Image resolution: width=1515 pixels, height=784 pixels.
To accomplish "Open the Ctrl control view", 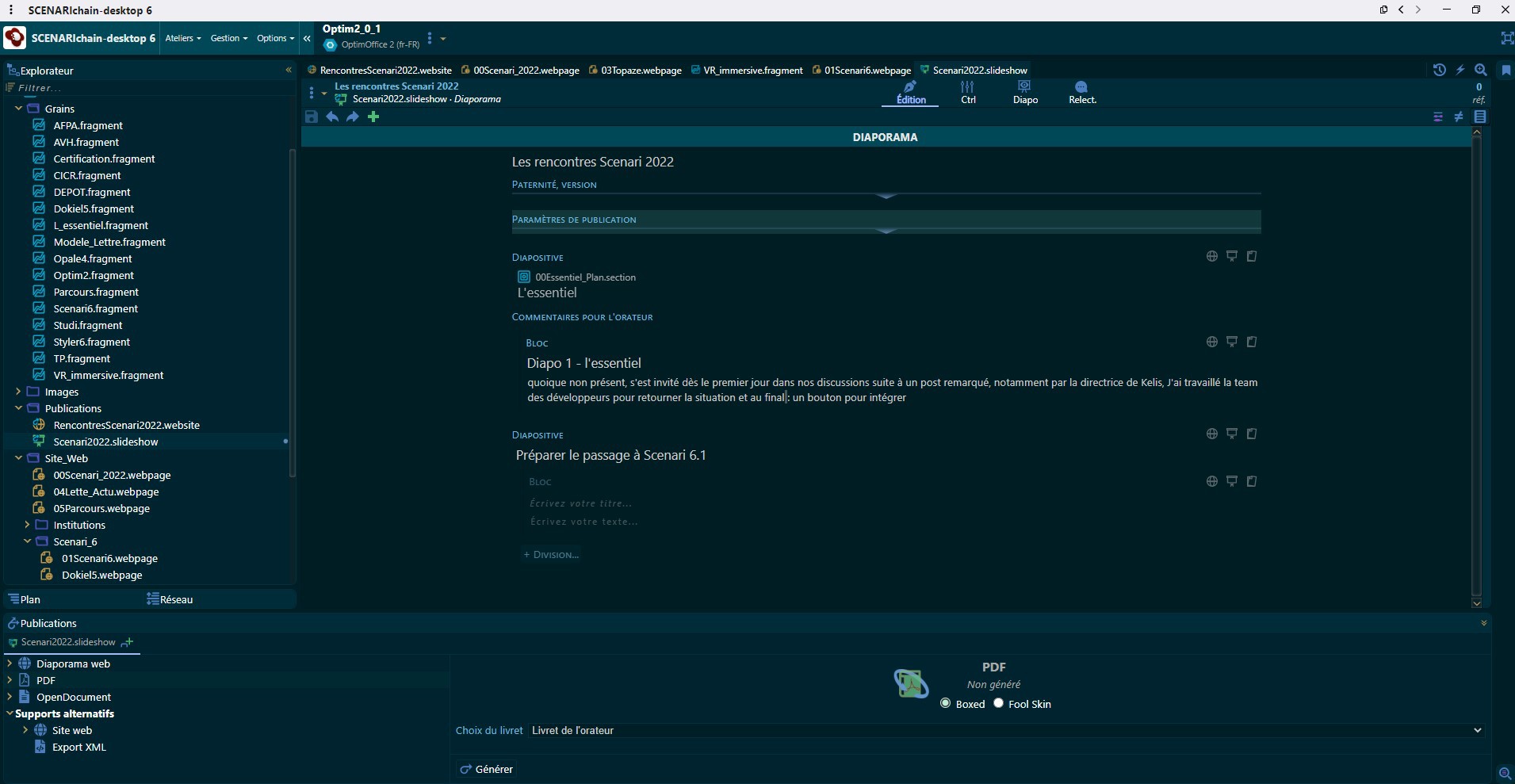I will (967, 92).
